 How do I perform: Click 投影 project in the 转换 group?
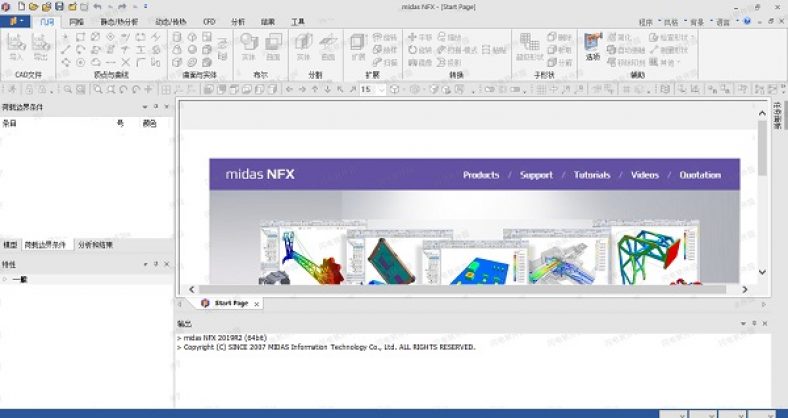(449, 63)
